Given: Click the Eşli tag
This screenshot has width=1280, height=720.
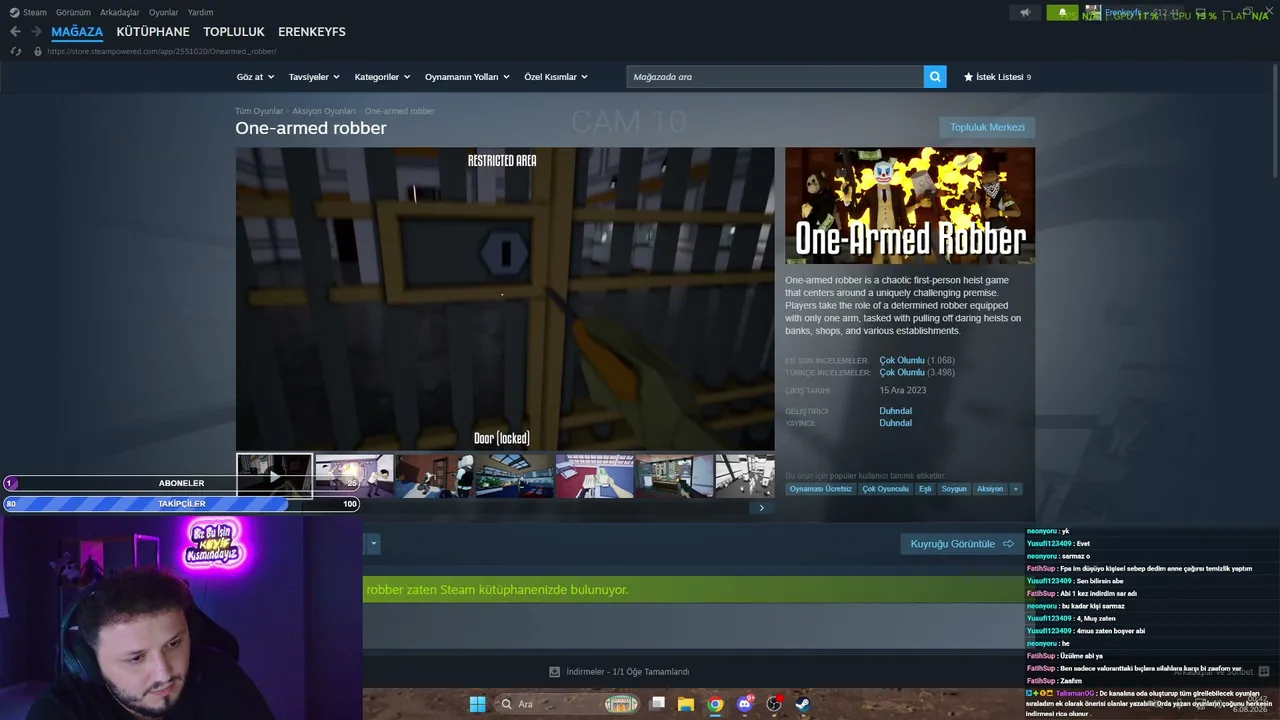Looking at the screenshot, I should pyautogui.click(x=925, y=489).
